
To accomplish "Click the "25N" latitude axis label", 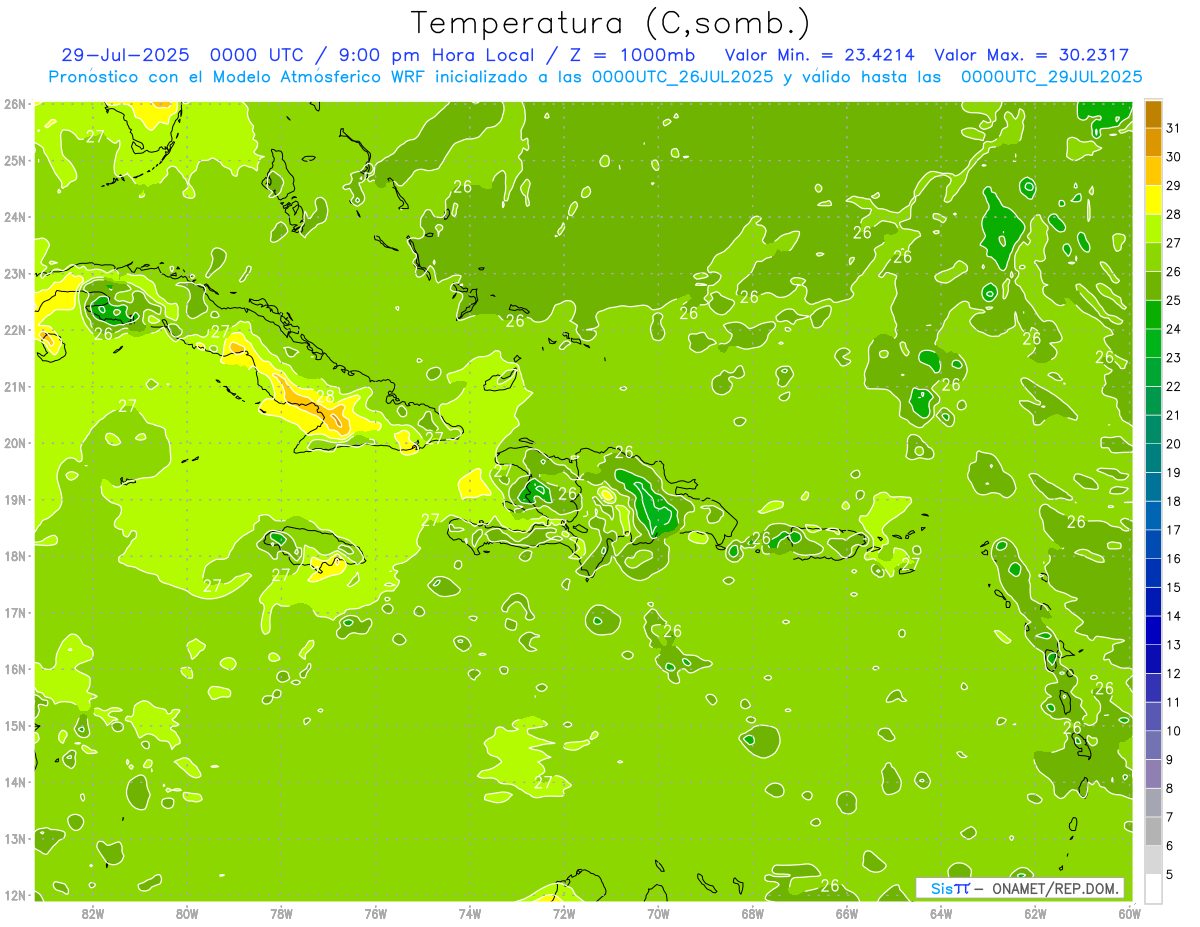I will point(15,160).
